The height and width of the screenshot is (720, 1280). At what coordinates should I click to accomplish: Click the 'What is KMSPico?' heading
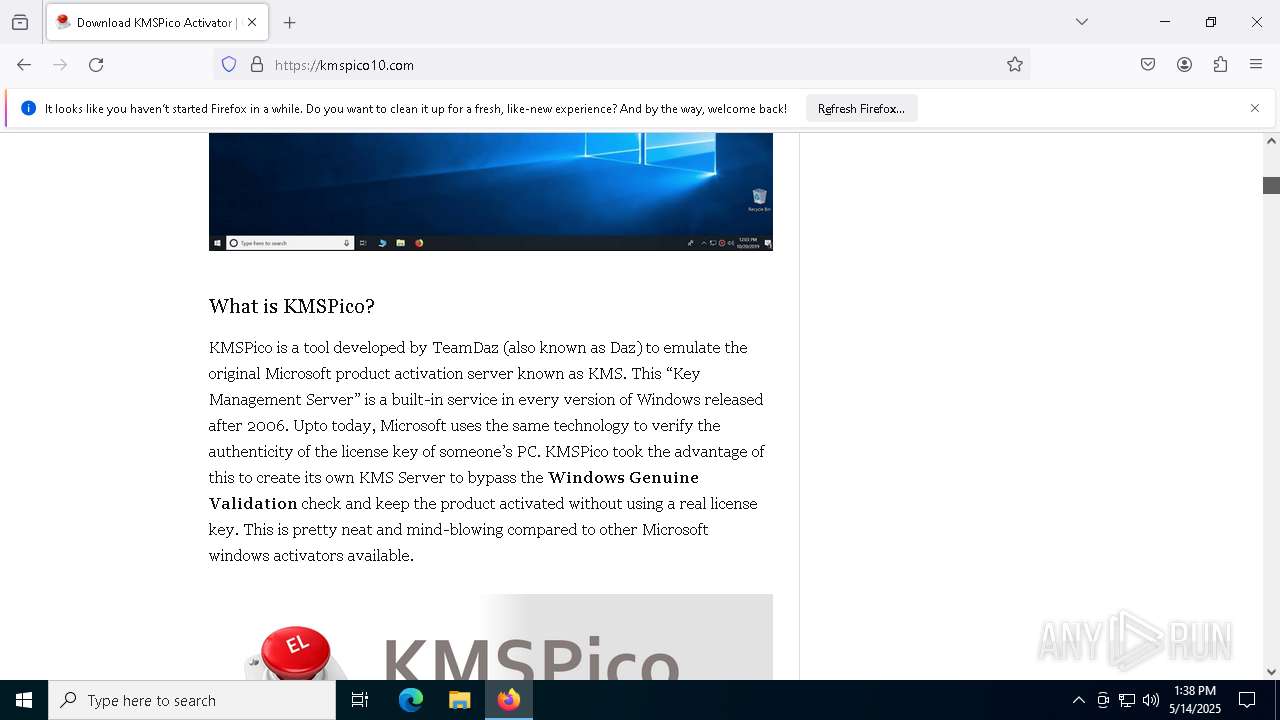[x=291, y=306]
